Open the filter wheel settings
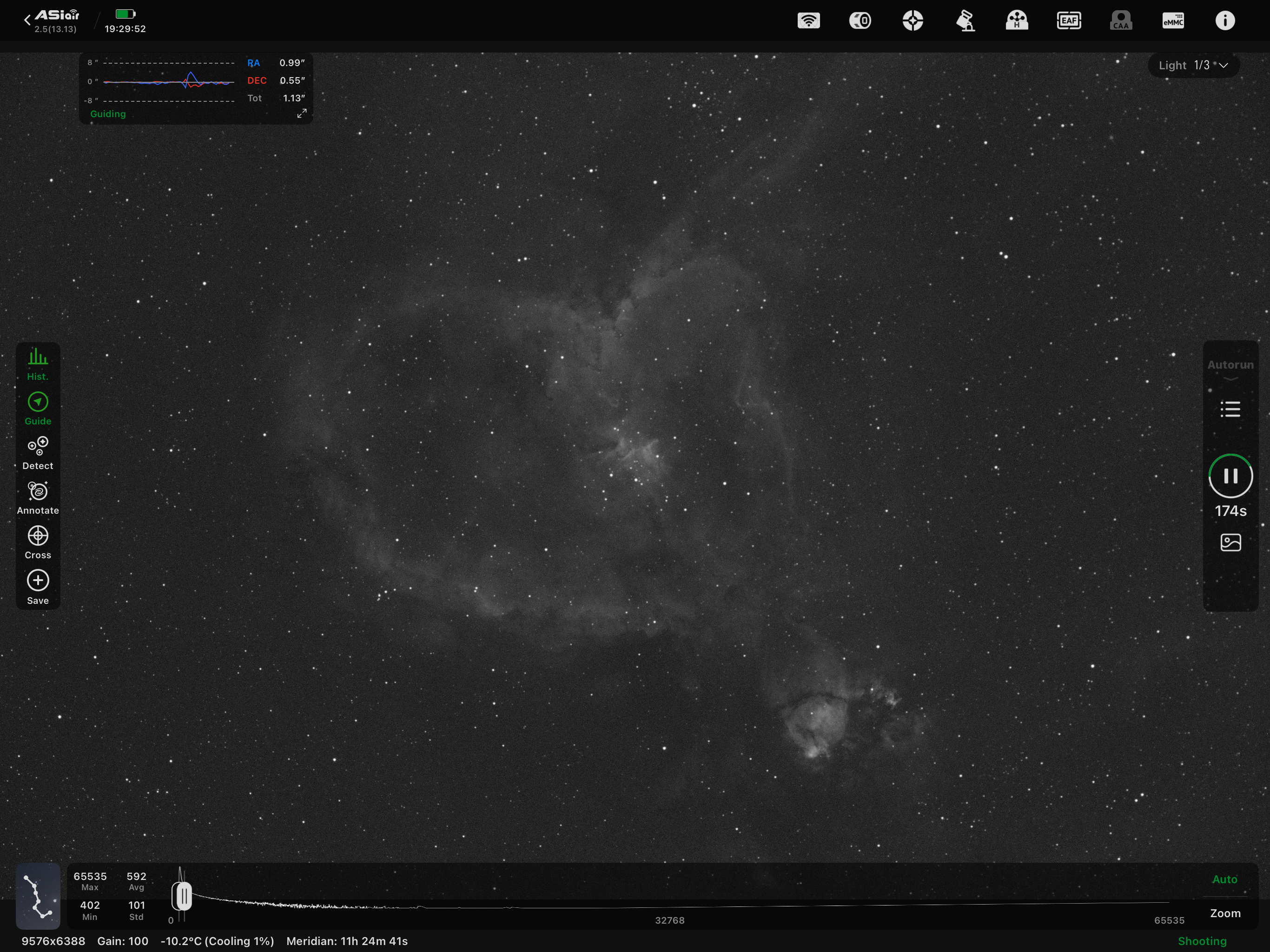Viewport: 1270px width, 952px height. click(1017, 20)
